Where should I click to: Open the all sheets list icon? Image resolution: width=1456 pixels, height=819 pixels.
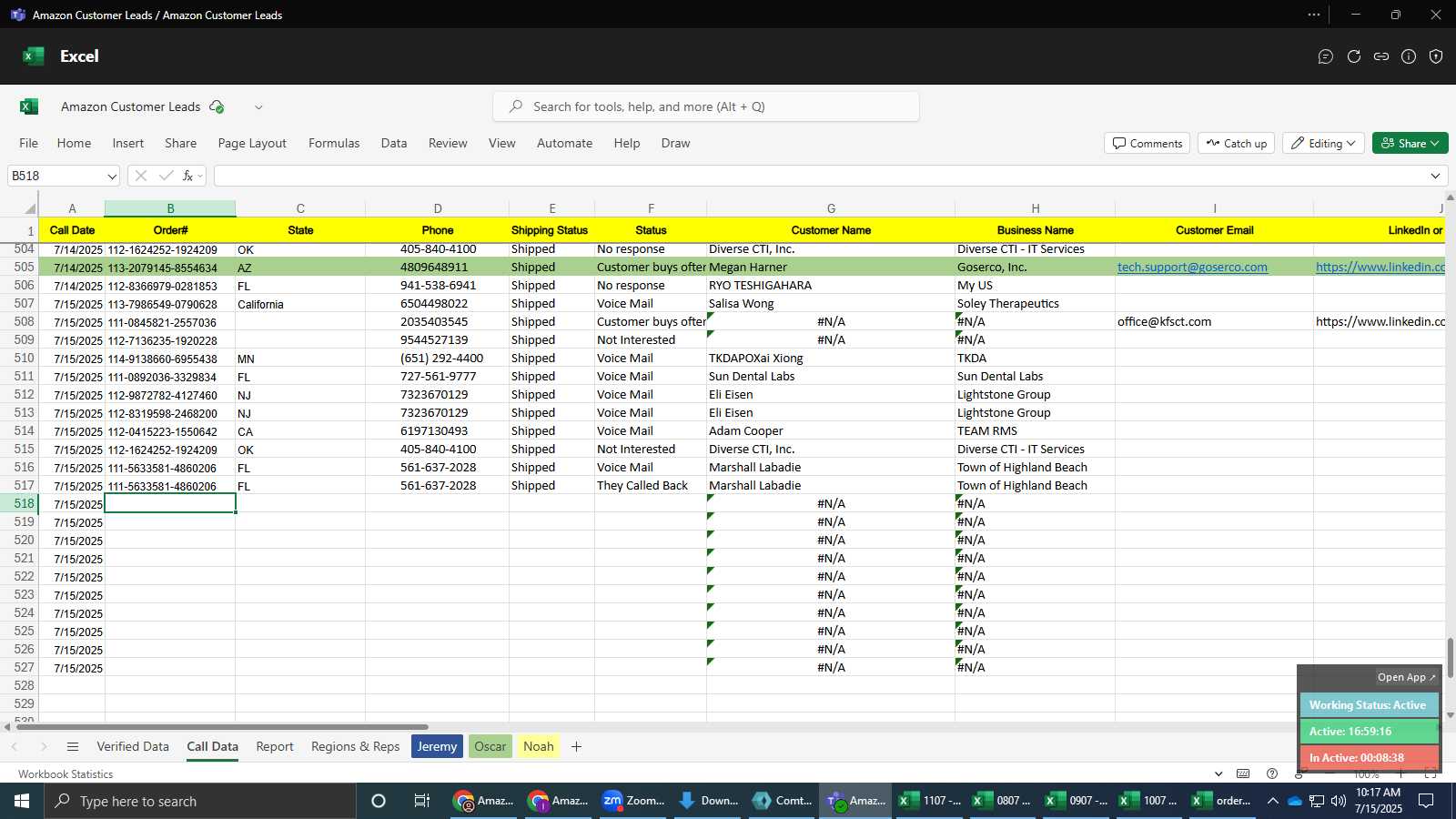tap(73, 746)
